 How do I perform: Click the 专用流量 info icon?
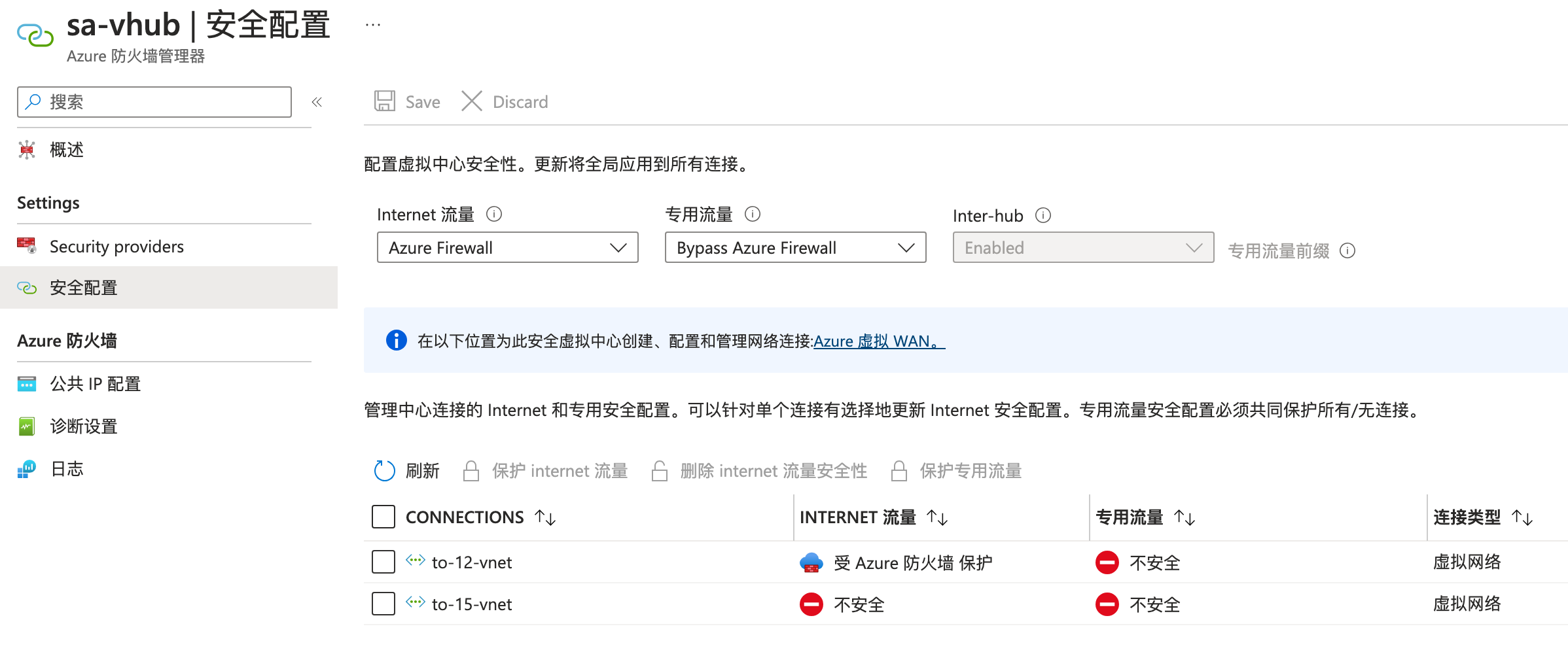(753, 214)
